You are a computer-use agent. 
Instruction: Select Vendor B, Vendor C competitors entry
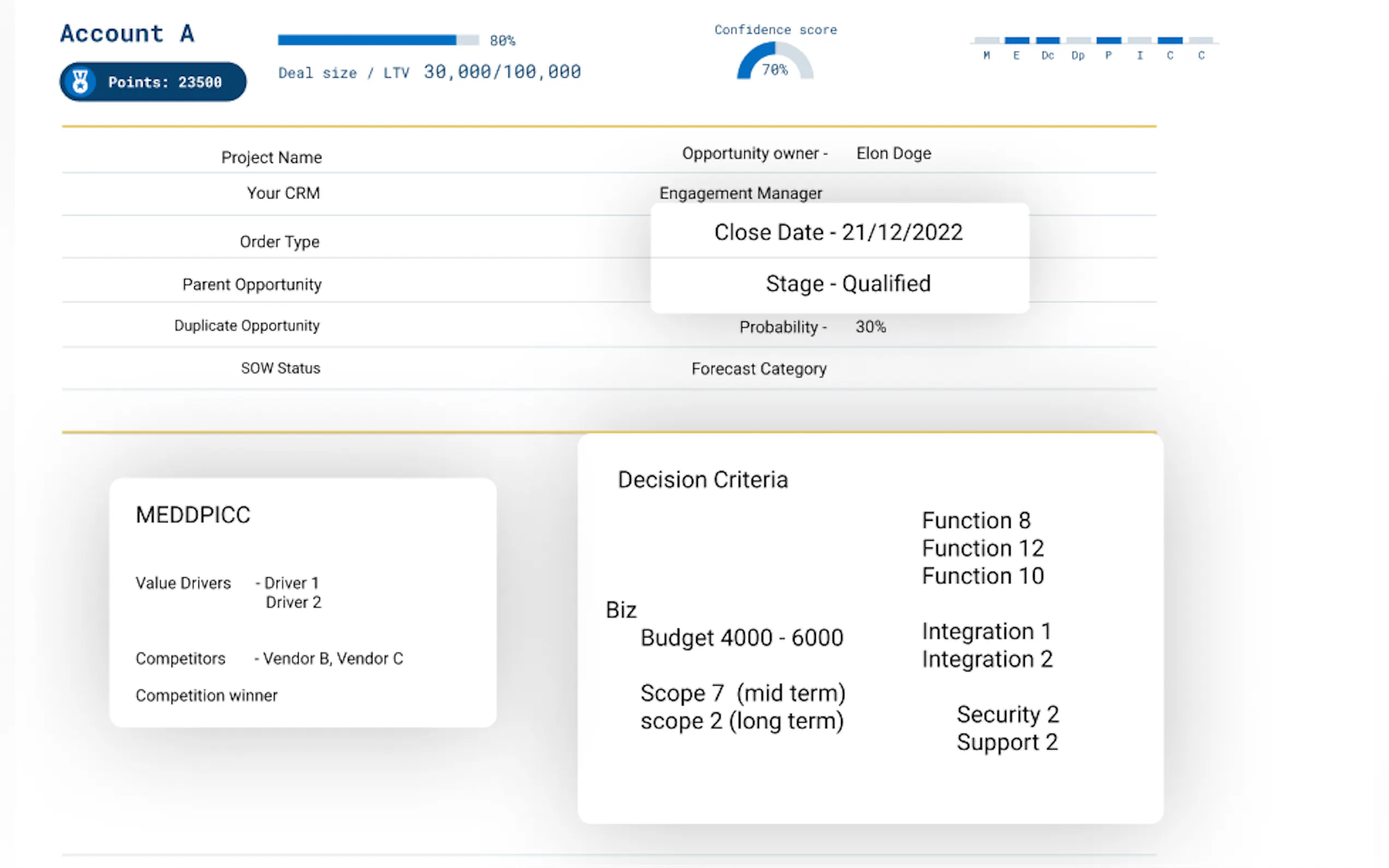332,659
